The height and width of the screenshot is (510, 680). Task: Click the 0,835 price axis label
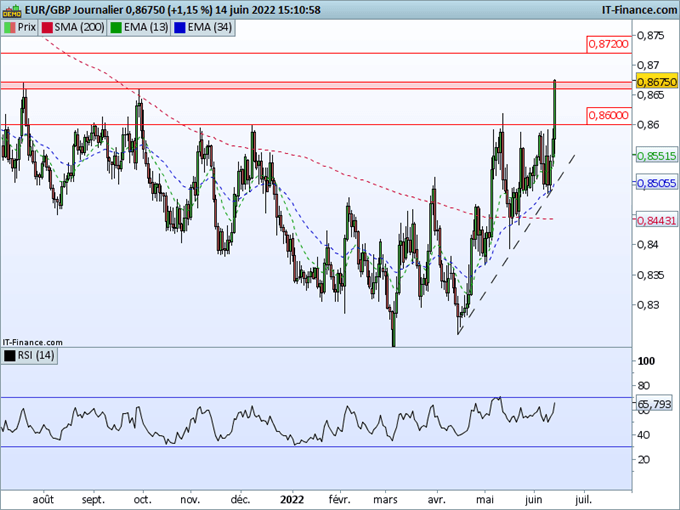point(650,275)
